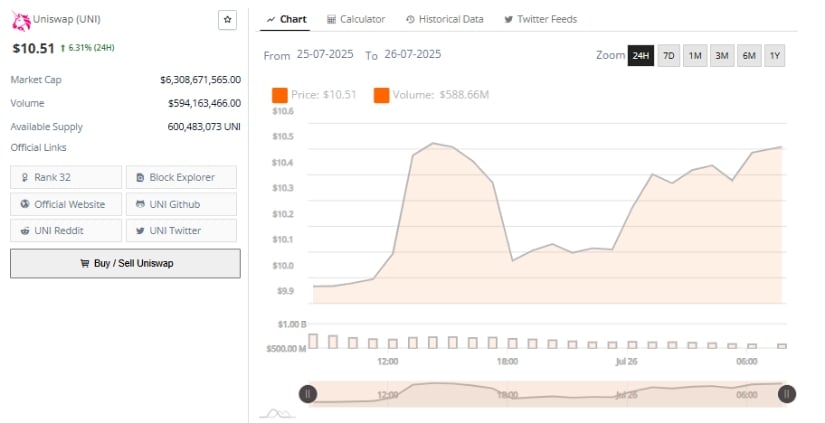Click the volume value $594,163,466.00
This screenshot has width=825, height=423.
pyautogui.click(x=204, y=103)
